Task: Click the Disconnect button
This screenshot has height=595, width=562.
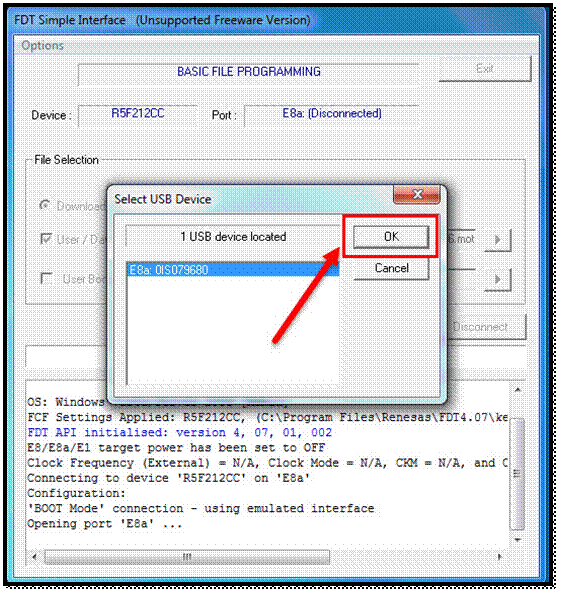Action: pos(487,327)
